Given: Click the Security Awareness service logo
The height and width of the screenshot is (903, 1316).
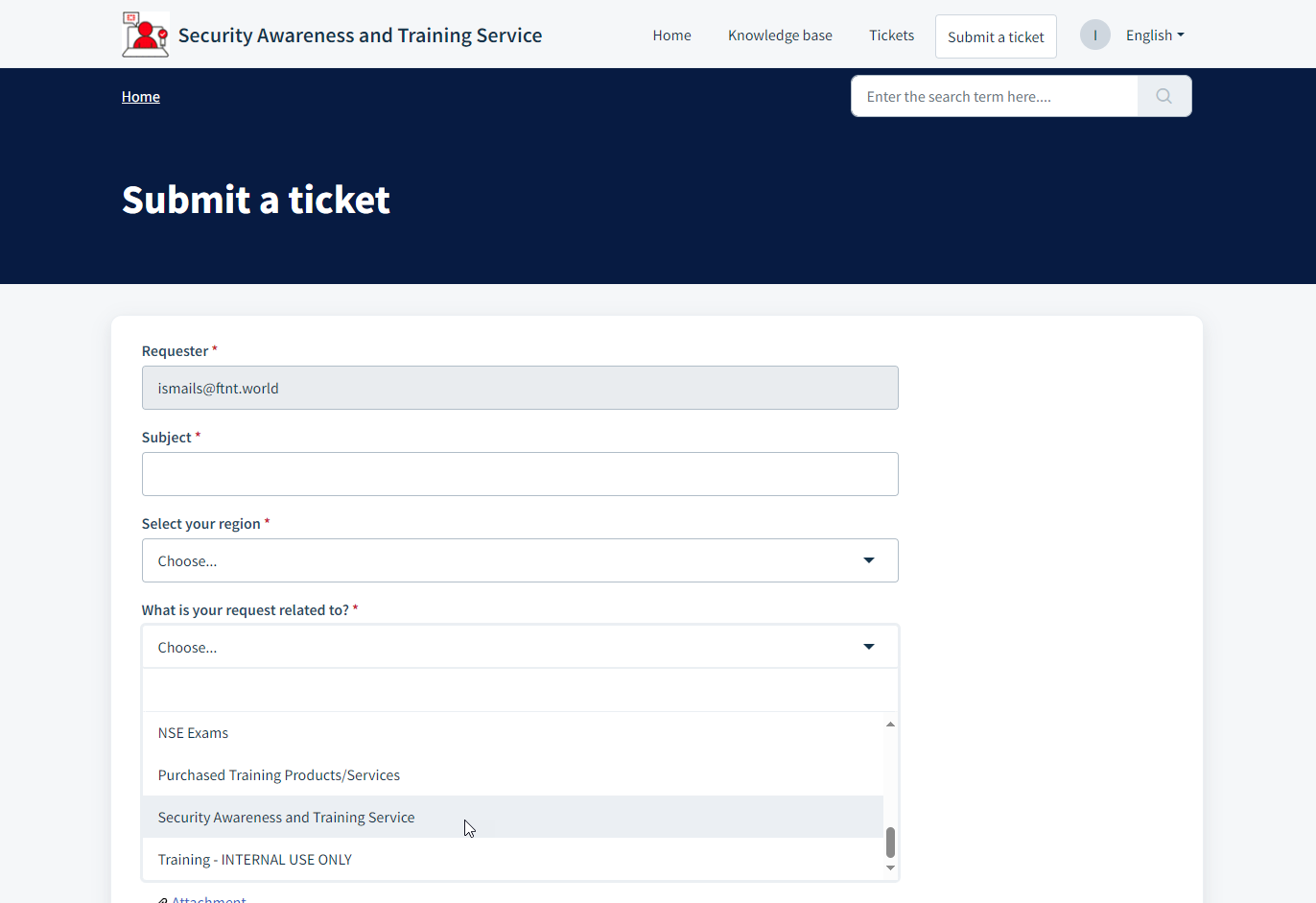Looking at the screenshot, I should 146,35.
